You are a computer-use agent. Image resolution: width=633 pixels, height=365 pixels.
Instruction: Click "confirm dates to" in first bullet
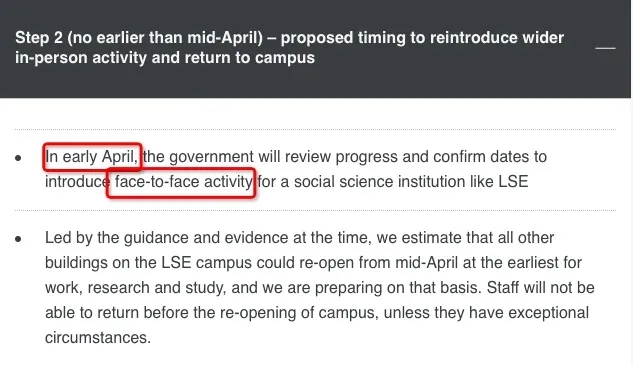click(x=490, y=157)
